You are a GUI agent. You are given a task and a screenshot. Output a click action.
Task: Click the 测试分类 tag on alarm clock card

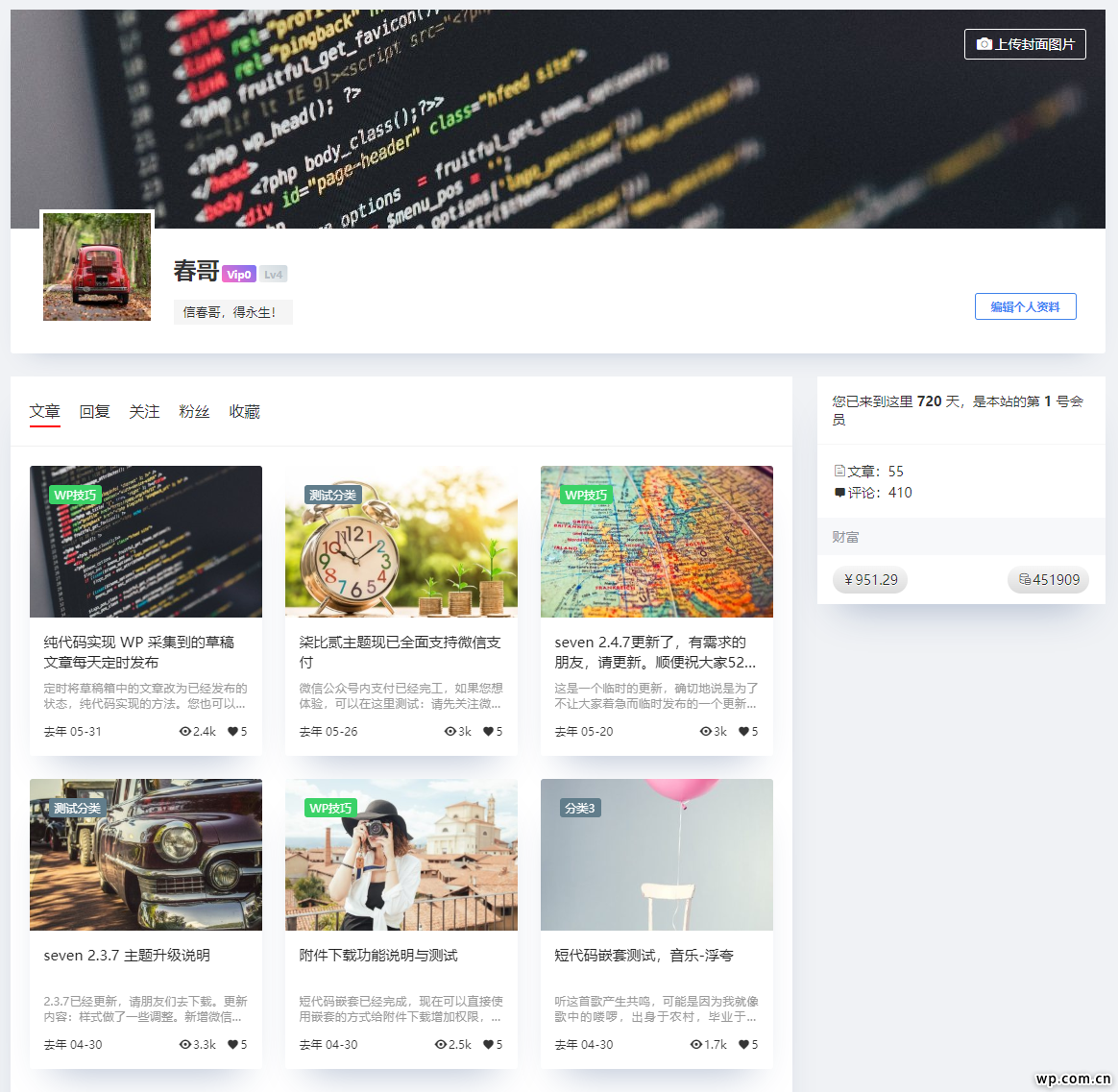[x=333, y=495]
